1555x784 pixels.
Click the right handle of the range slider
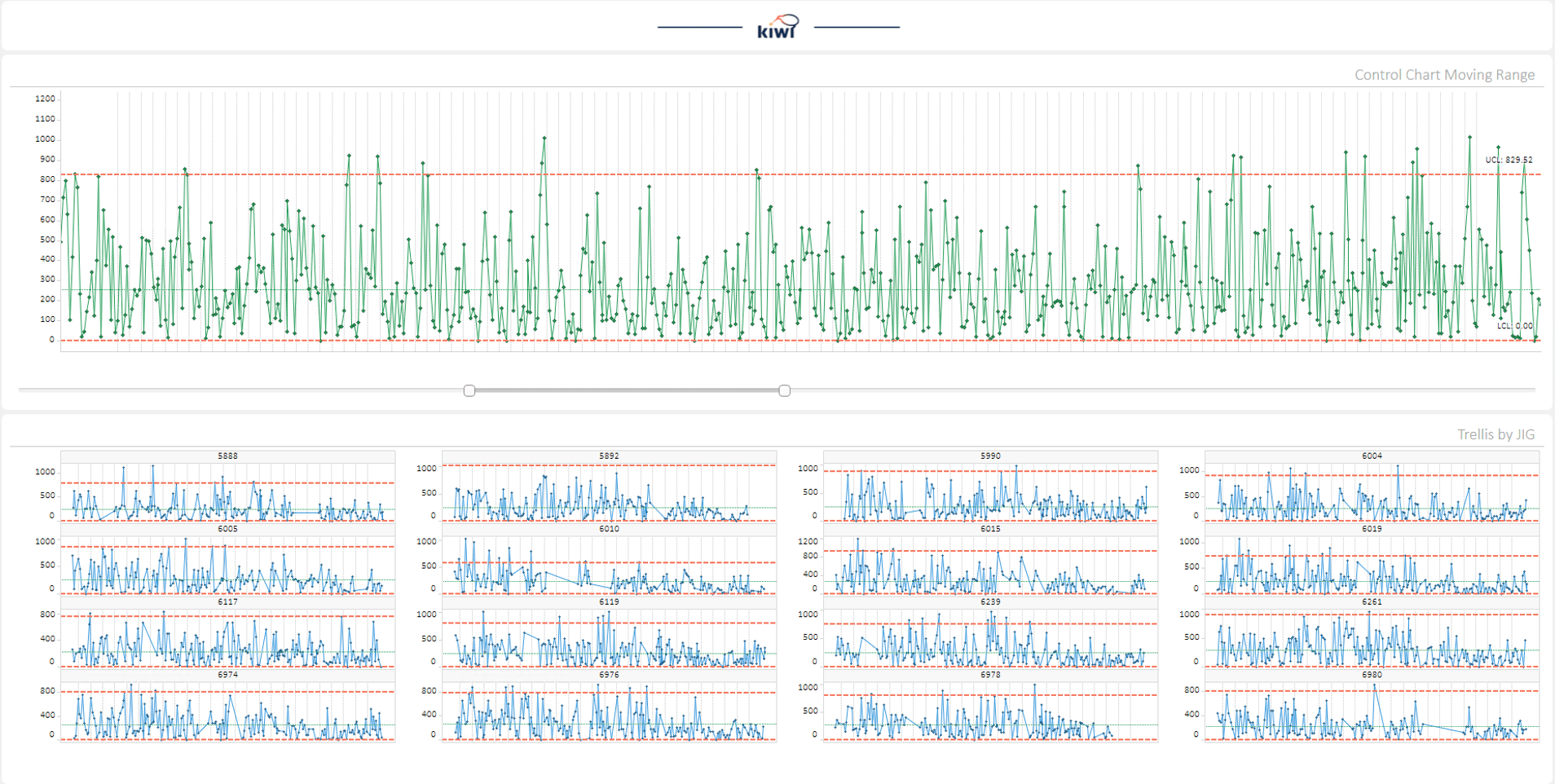click(x=784, y=391)
